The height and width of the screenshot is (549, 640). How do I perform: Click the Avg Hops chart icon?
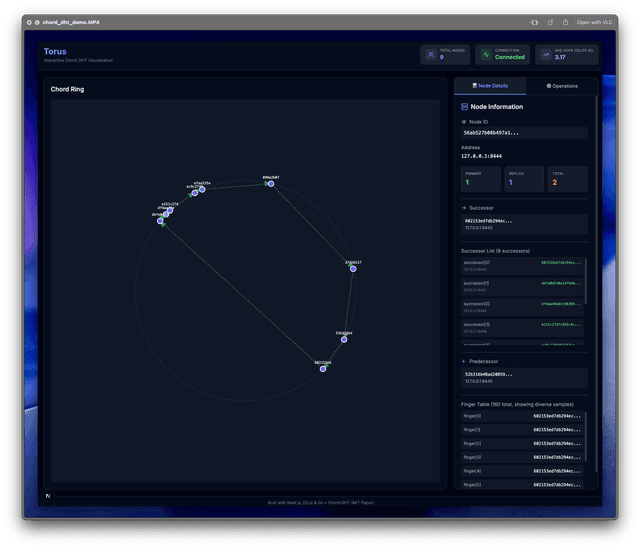545,54
